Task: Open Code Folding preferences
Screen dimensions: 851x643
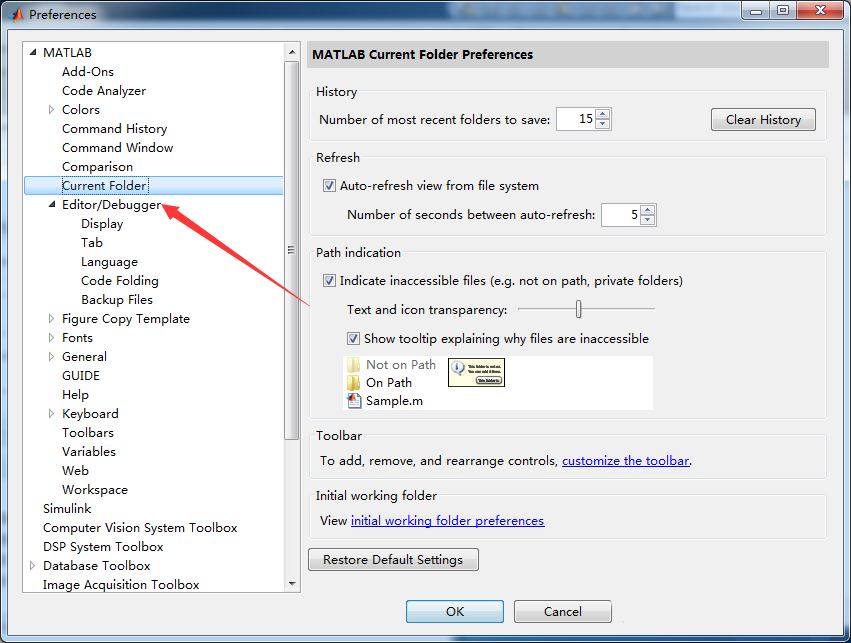Action: pos(120,281)
